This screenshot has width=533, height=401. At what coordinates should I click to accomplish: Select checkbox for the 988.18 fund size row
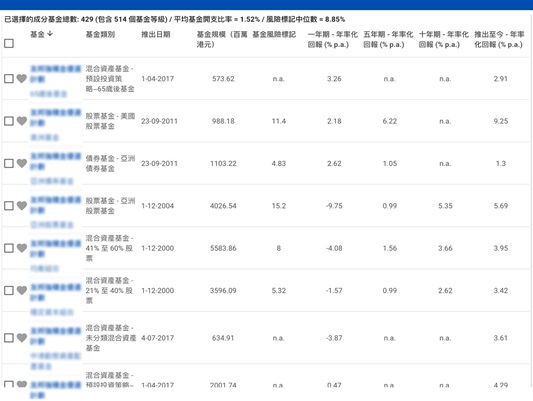pos(9,121)
